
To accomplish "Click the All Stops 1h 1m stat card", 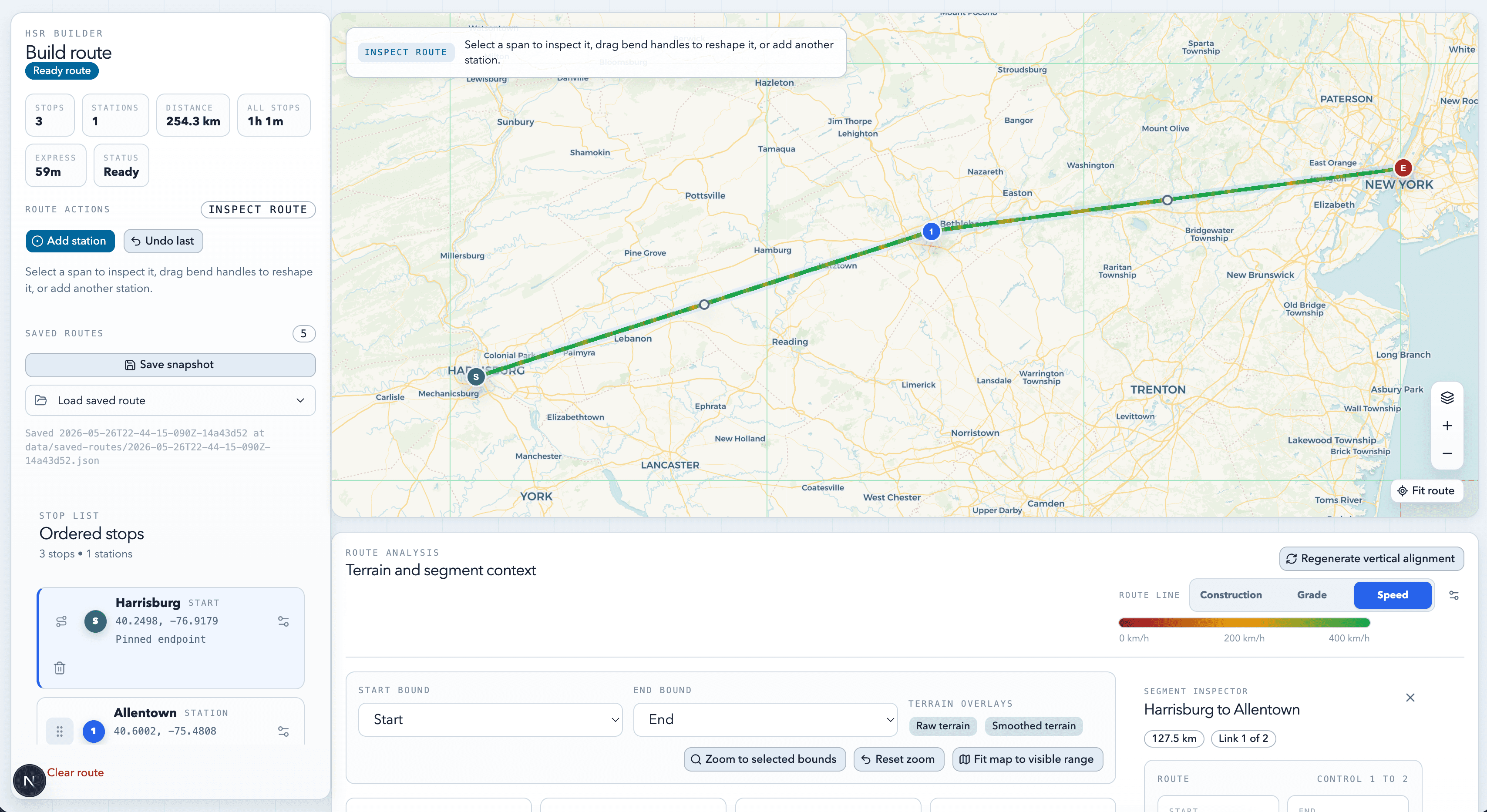I will (x=274, y=115).
